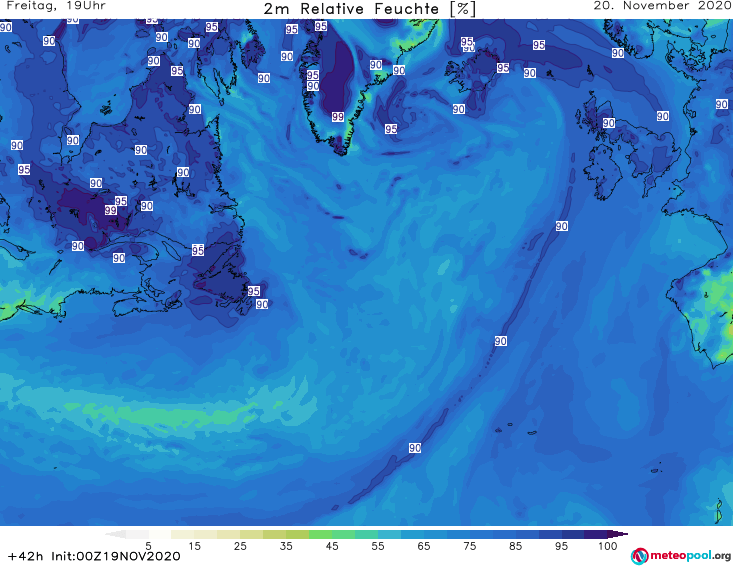The height and width of the screenshot is (566, 733).
Task: Click the legend value 55
Action: click(378, 545)
